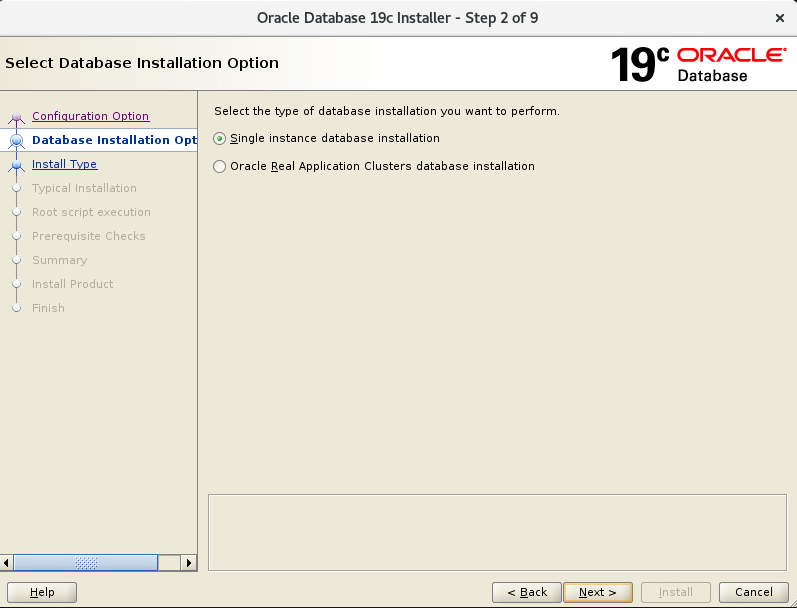Select Database Installation Option step in sidebar

114,140
